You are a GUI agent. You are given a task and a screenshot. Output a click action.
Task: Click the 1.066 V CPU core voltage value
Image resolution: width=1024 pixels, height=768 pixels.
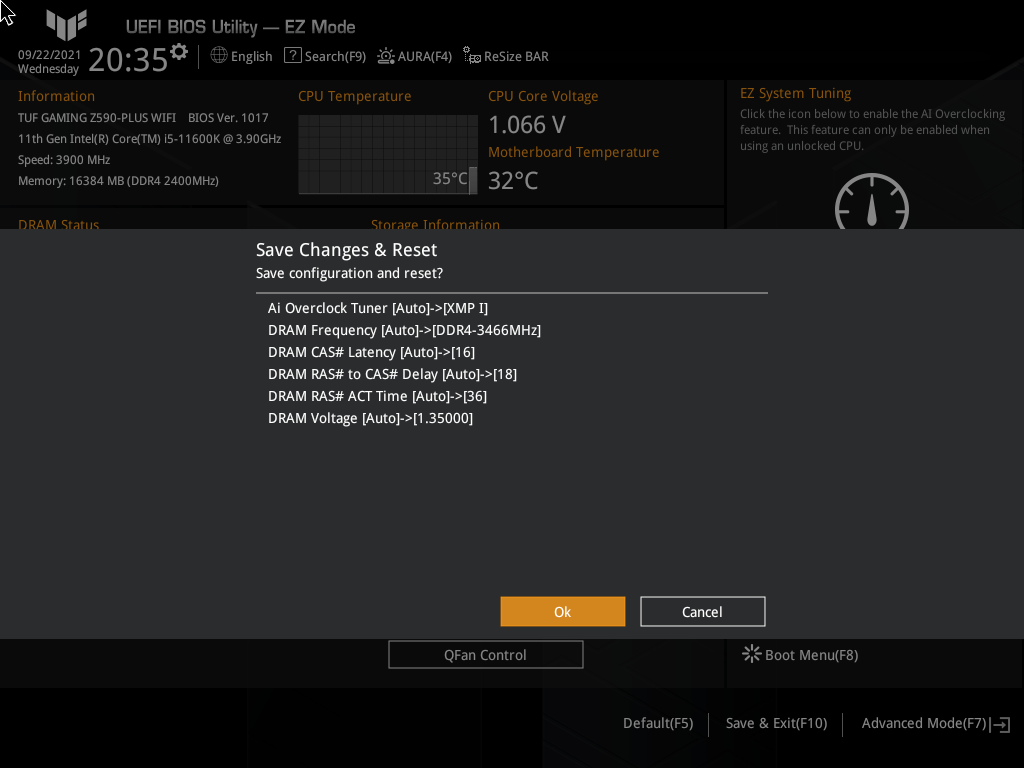click(526, 125)
